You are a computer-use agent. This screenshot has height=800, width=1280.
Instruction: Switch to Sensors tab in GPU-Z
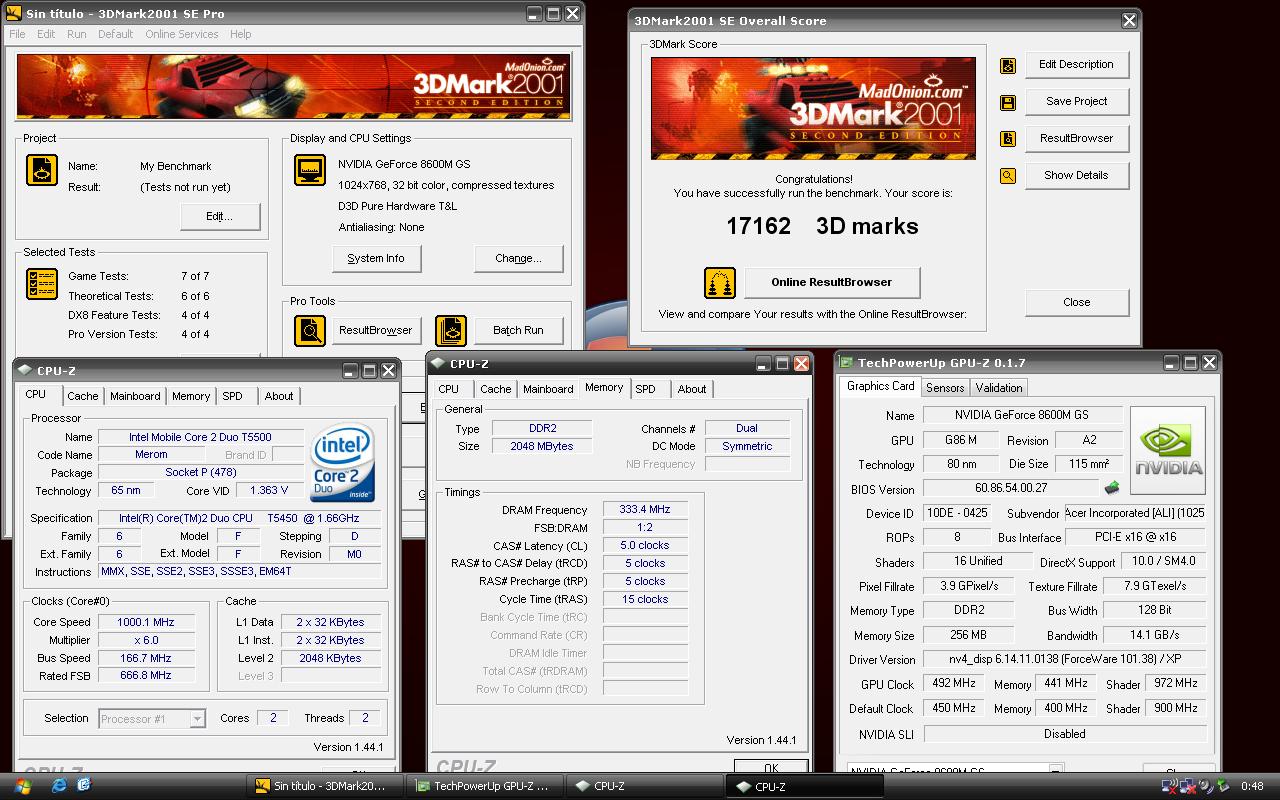(x=945, y=388)
